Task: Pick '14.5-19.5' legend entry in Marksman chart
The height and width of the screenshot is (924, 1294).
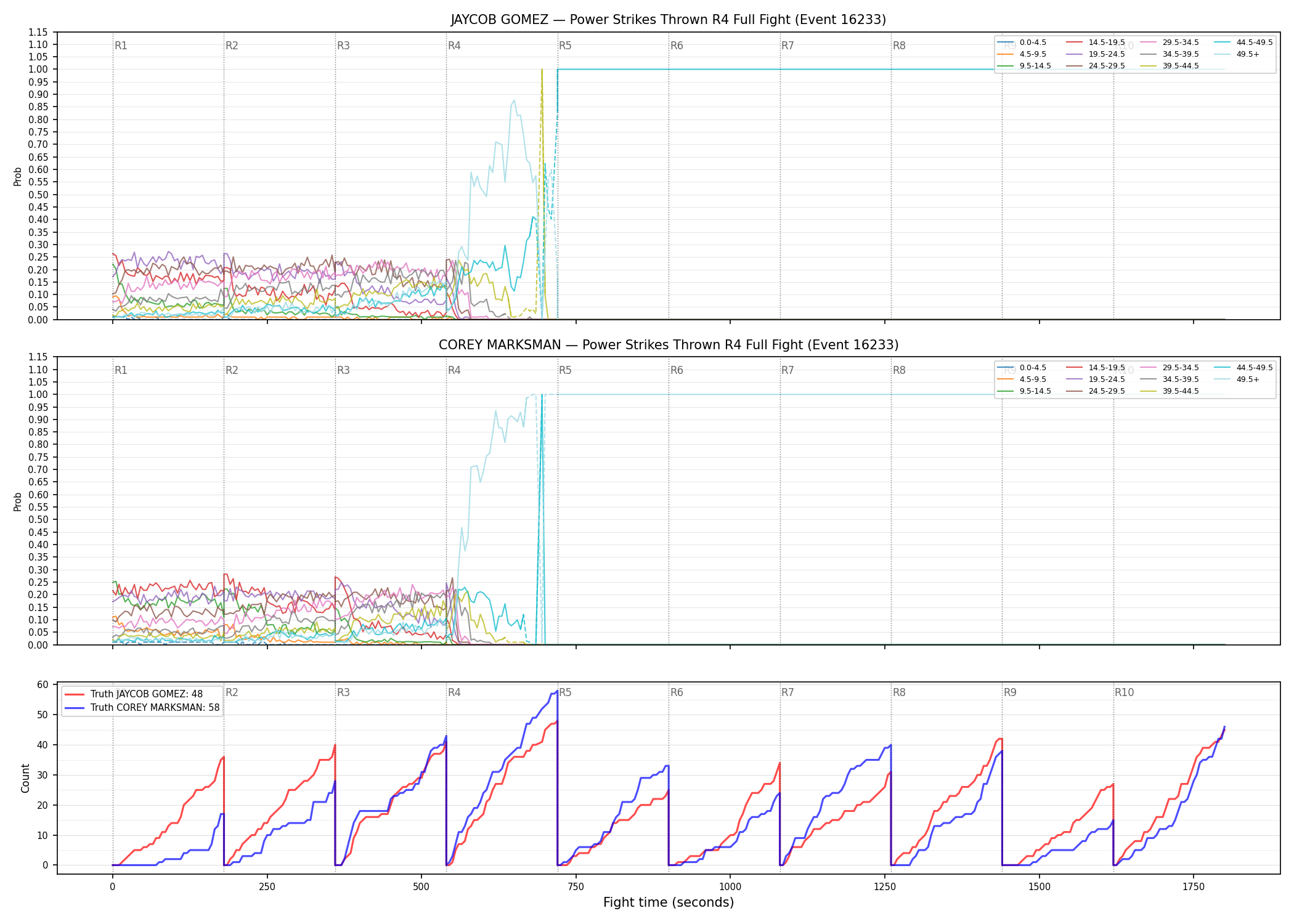Action: (1096, 368)
